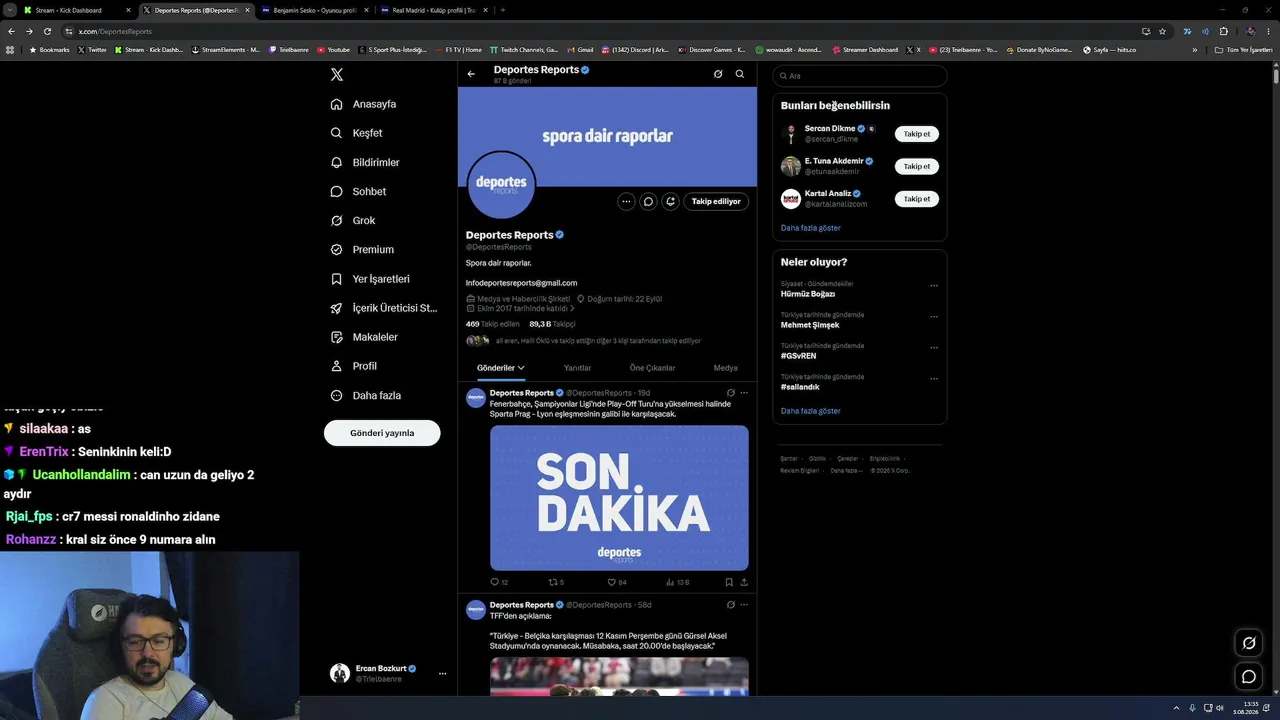Screen dimensions: 1280x720
Task: Click the Gönderi yayınla button
Action: click(382, 433)
